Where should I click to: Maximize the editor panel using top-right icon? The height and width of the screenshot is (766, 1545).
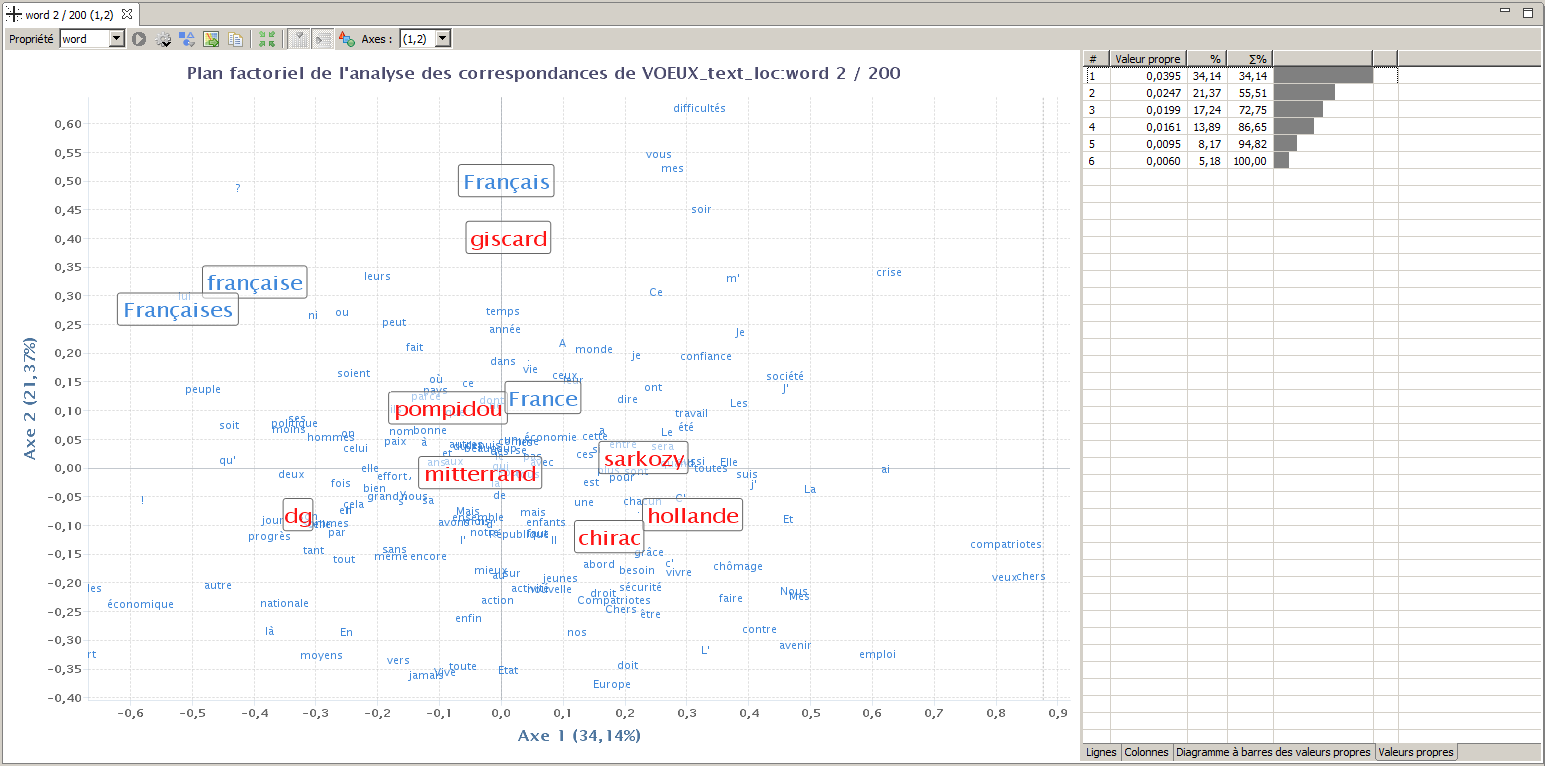click(1527, 13)
